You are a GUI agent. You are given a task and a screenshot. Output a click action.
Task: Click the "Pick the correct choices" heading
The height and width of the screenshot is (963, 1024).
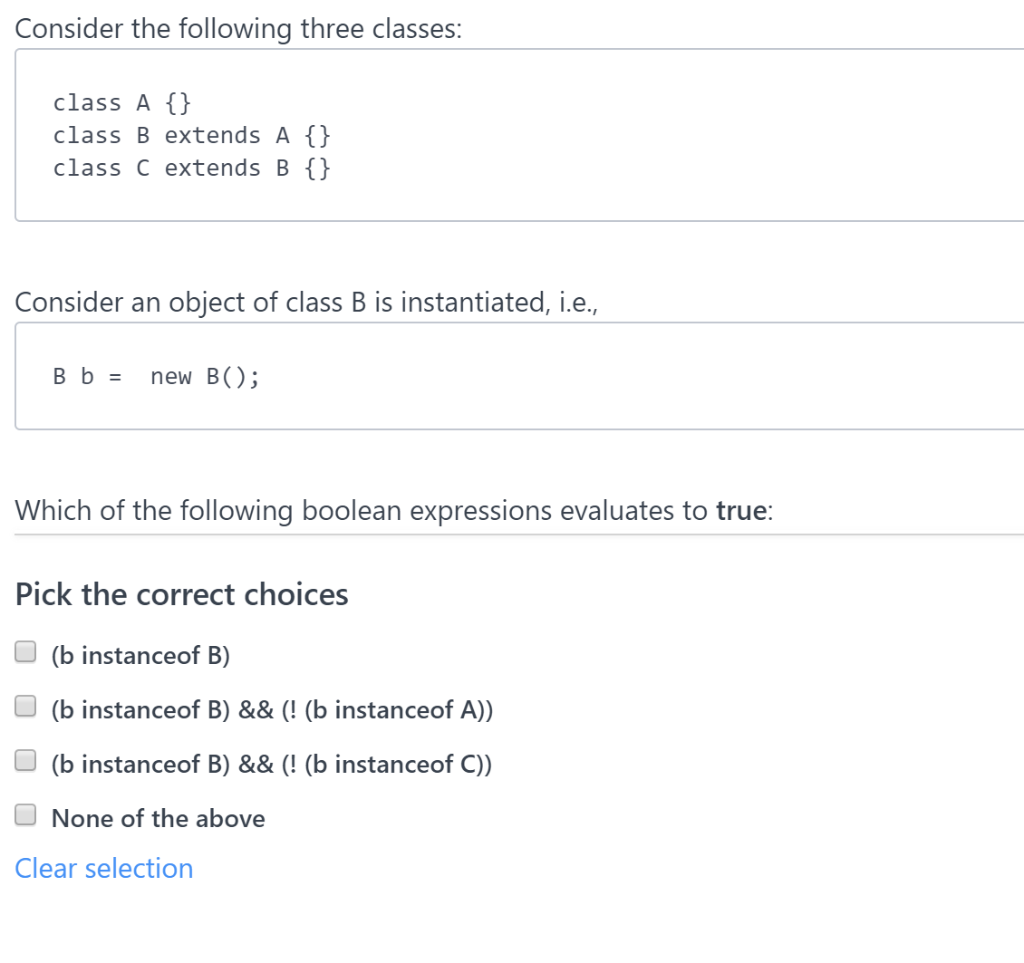point(182,594)
